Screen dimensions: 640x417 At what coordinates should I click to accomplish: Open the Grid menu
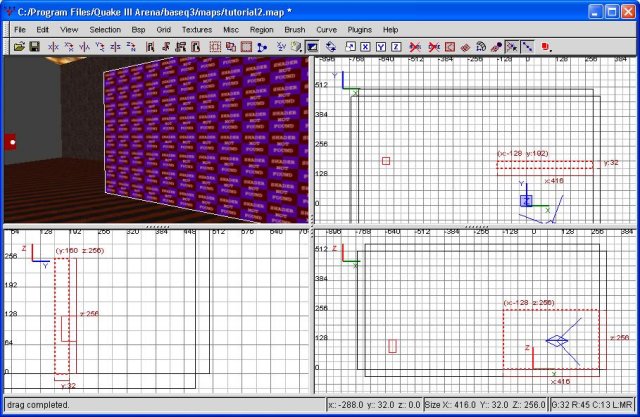tap(164, 30)
